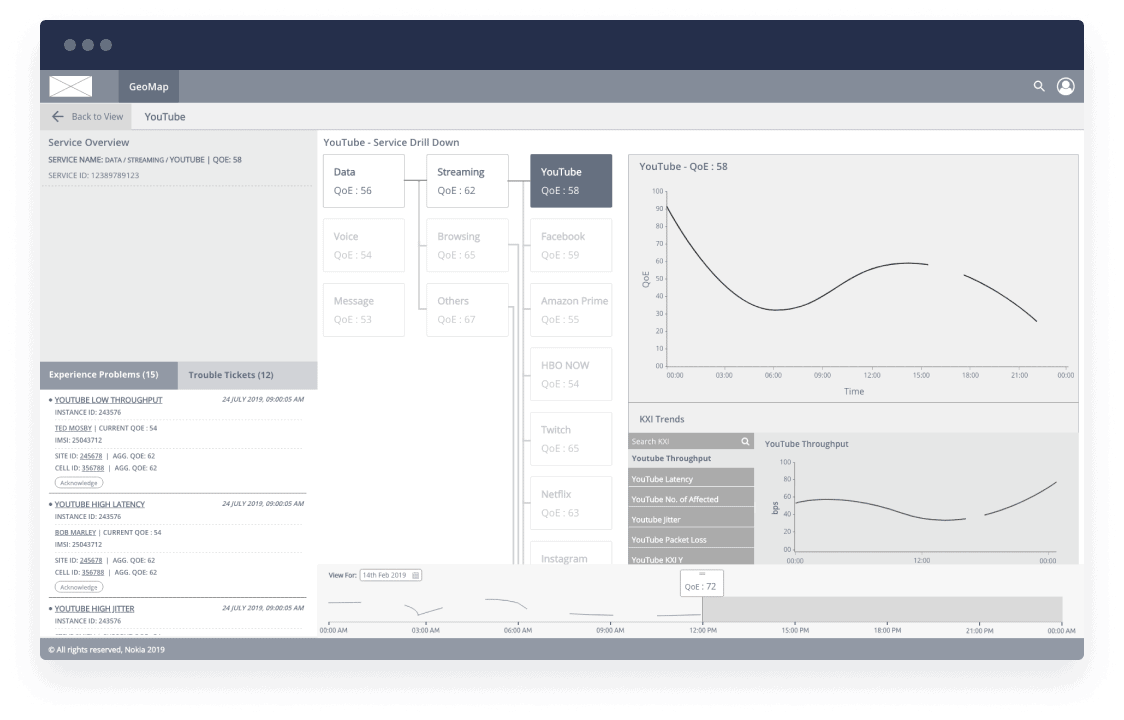The width and height of the screenshot is (1124, 720).
Task: Choose YouTube Latency in KXI list
Action: coord(690,479)
